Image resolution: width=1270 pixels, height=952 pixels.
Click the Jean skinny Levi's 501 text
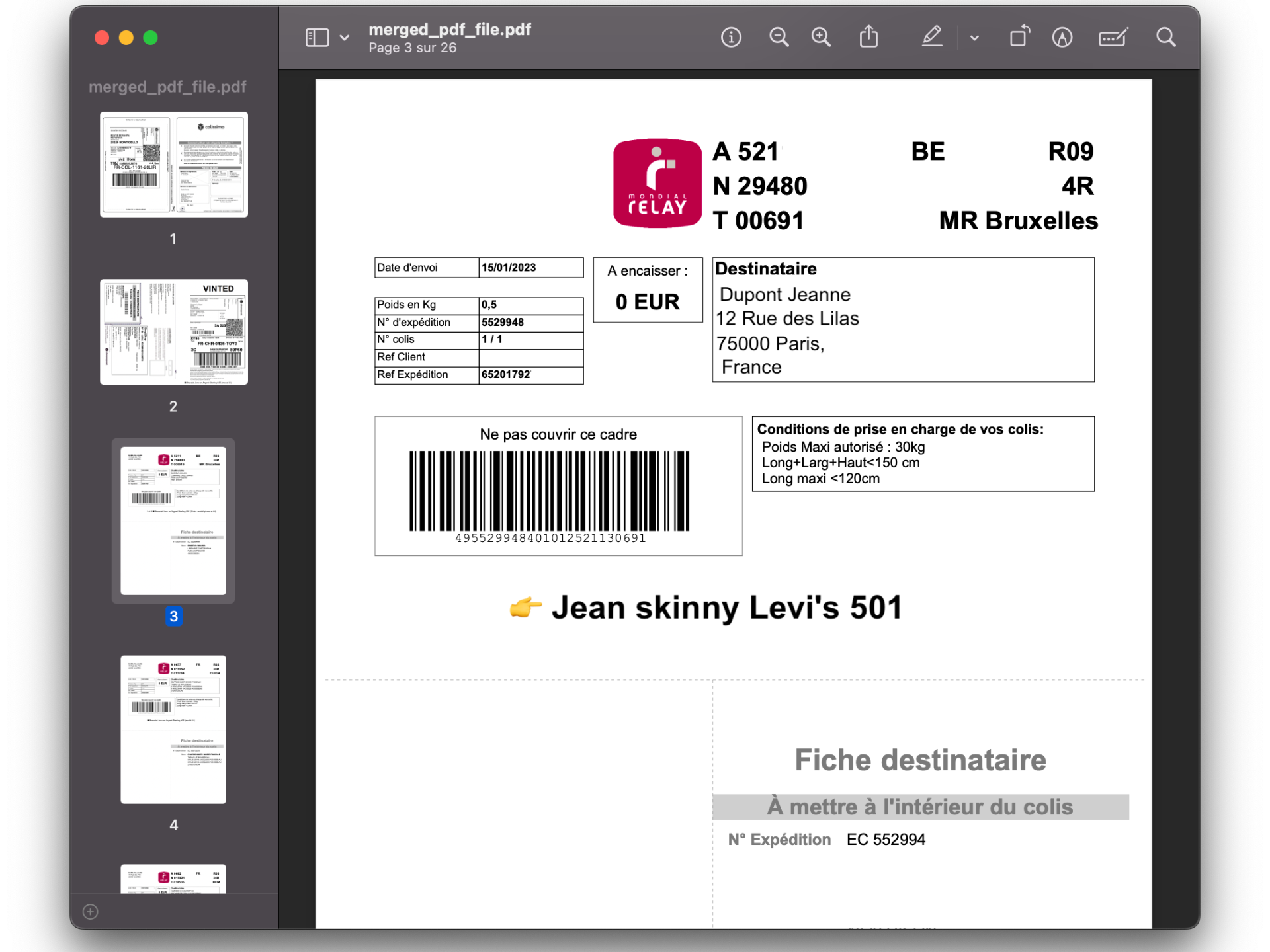point(727,608)
